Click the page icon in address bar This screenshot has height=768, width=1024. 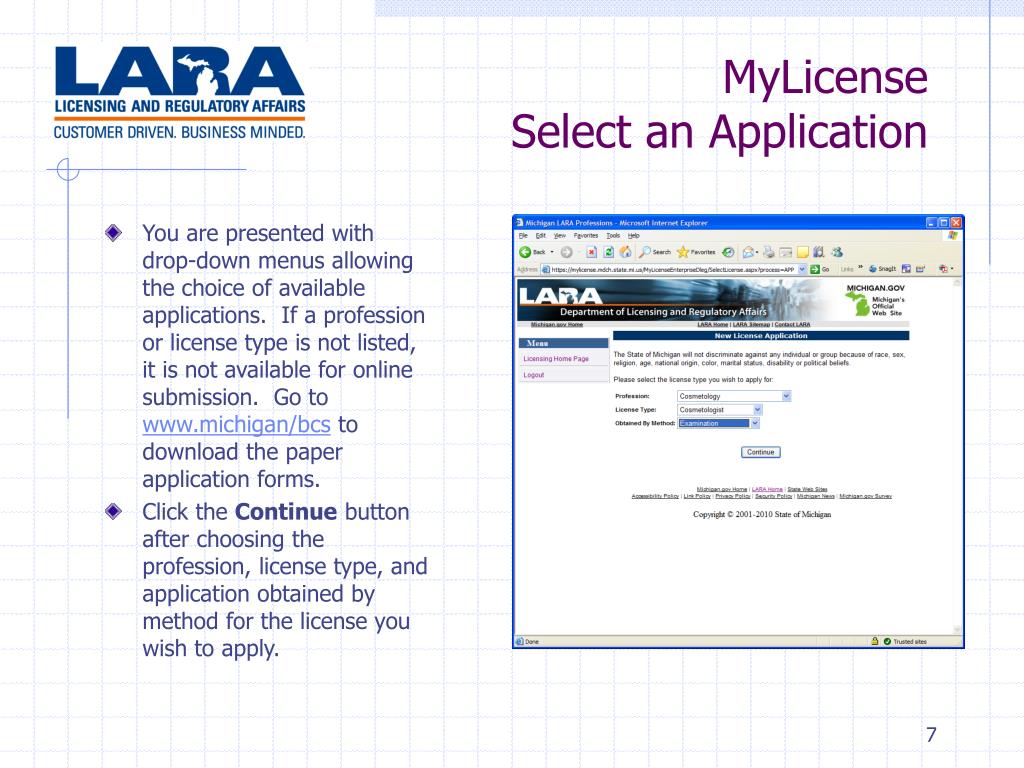click(x=546, y=269)
